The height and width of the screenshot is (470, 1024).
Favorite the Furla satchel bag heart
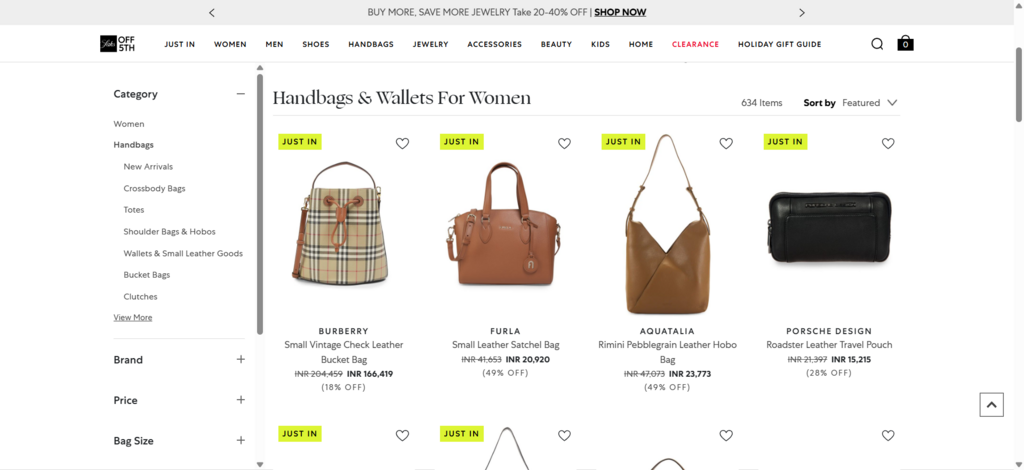pos(564,144)
